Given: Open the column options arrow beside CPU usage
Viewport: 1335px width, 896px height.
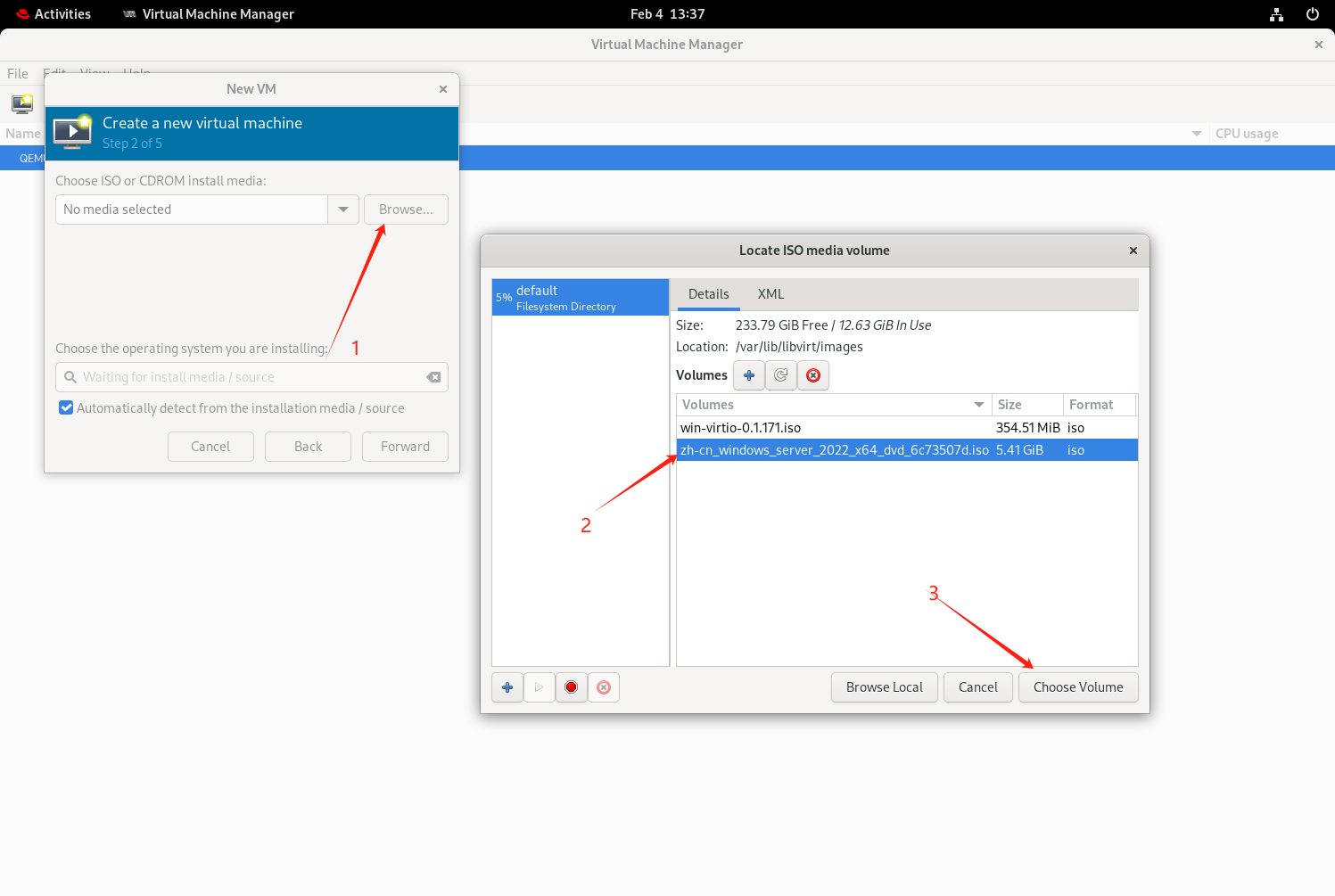Looking at the screenshot, I should point(1197,134).
